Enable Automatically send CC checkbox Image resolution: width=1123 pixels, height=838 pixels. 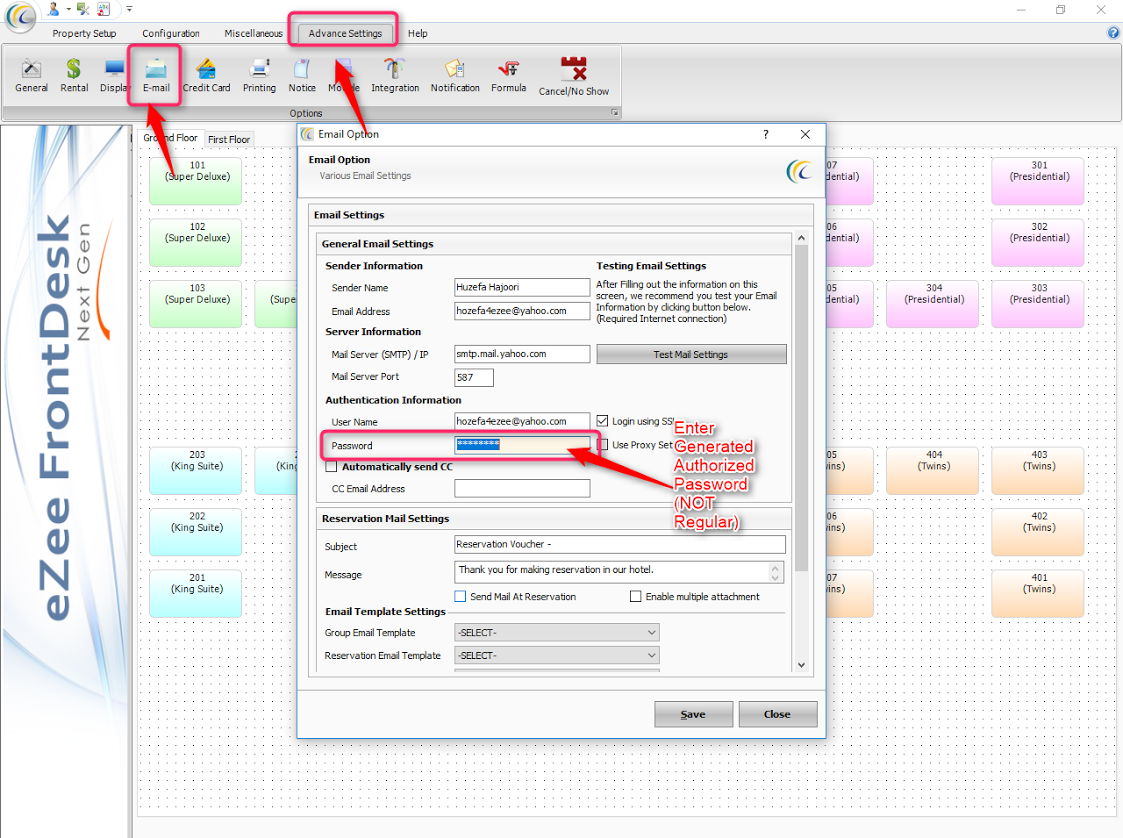331,466
